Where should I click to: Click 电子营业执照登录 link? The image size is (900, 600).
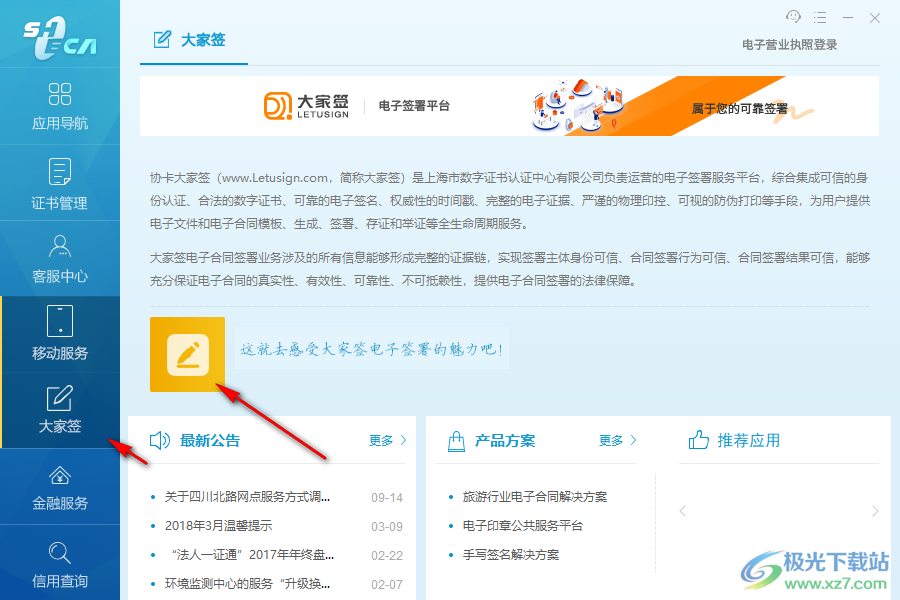click(x=789, y=45)
